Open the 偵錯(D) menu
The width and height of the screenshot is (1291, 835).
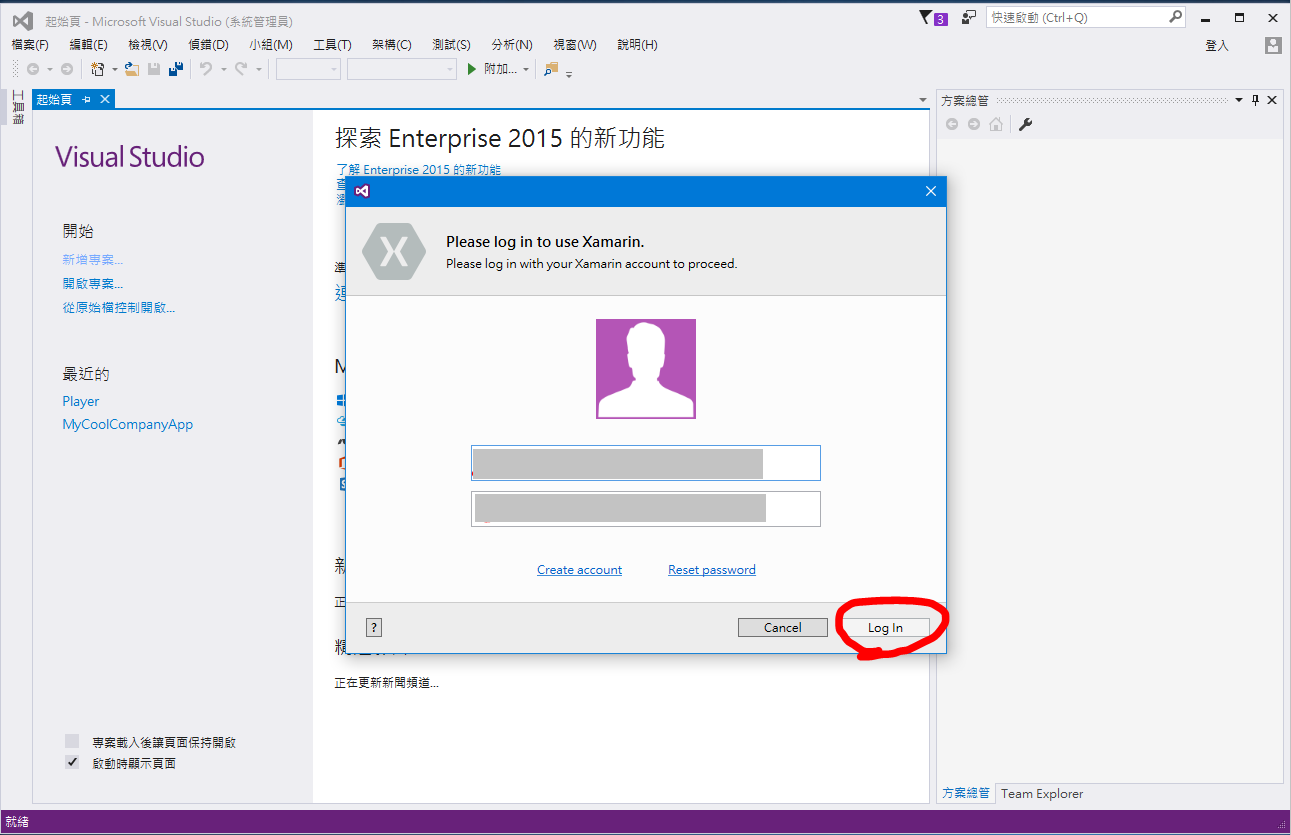pos(208,45)
